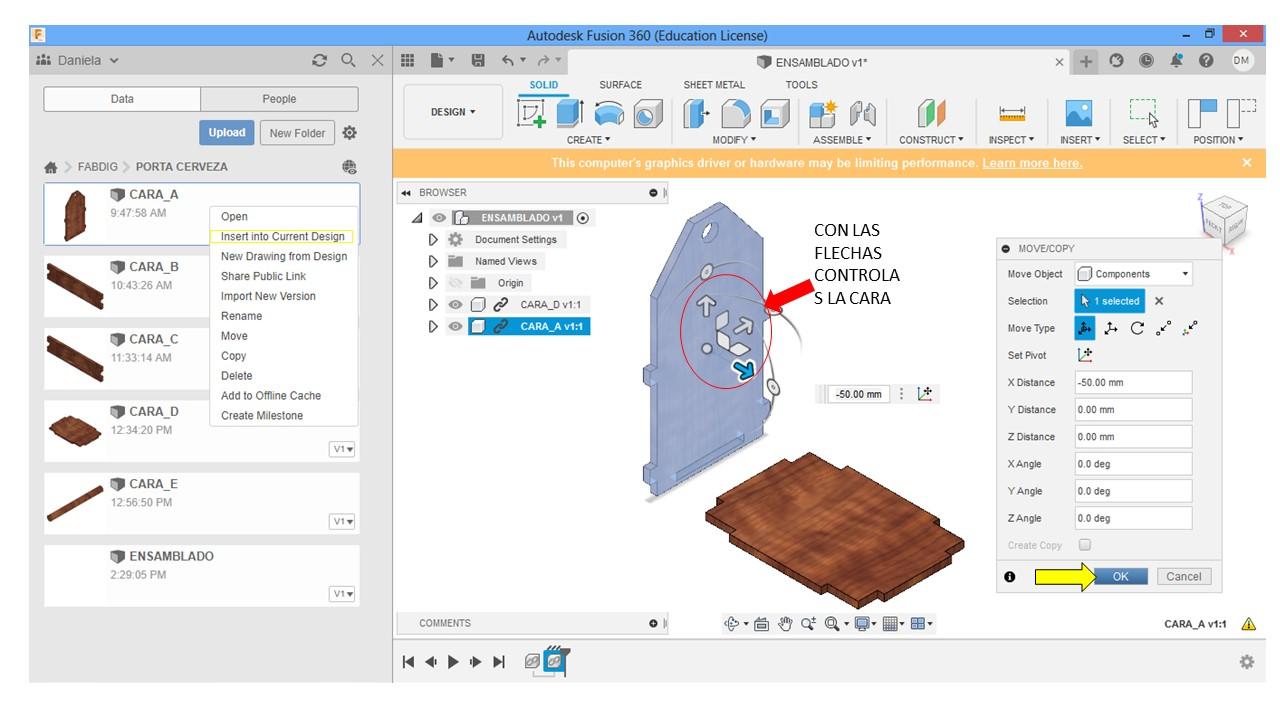Select the Press Pull tool
This screenshot has height=720, width=1280.
(x=696, y=114)
